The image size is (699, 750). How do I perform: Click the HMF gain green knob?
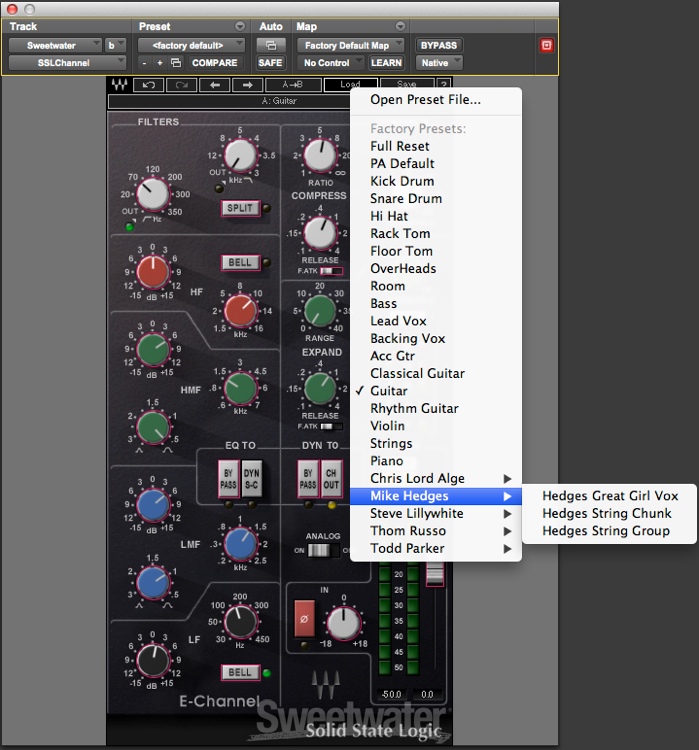click(x=153, y=349)
